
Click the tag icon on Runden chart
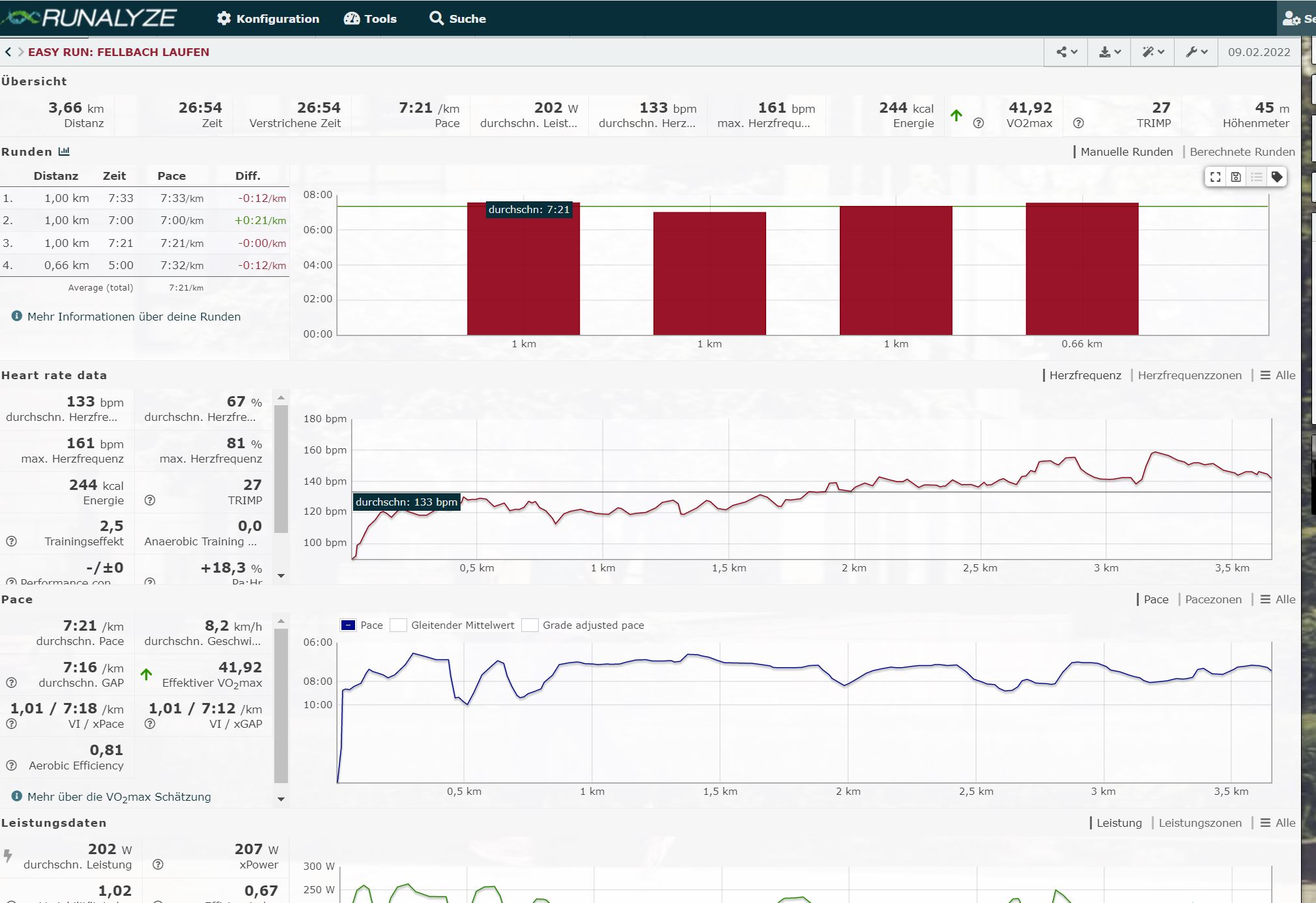[x=1277, y=177]
